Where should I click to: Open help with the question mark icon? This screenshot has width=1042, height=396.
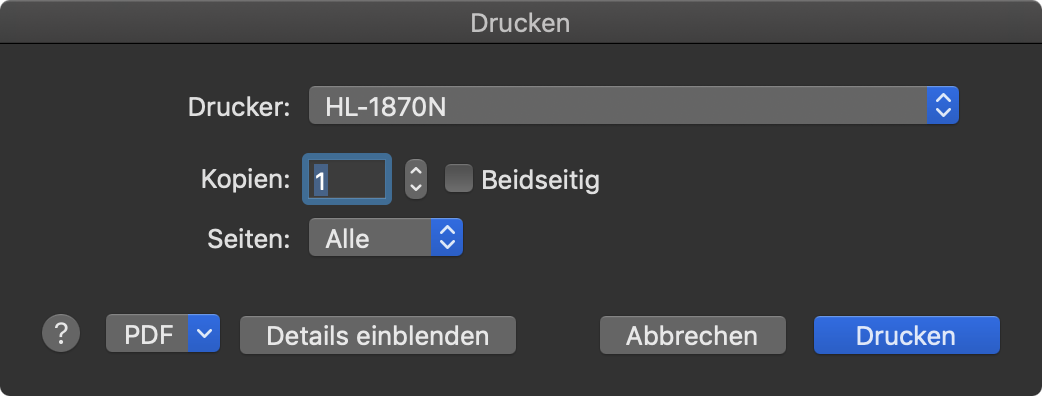pyautogui.click(x=61, y=333)
